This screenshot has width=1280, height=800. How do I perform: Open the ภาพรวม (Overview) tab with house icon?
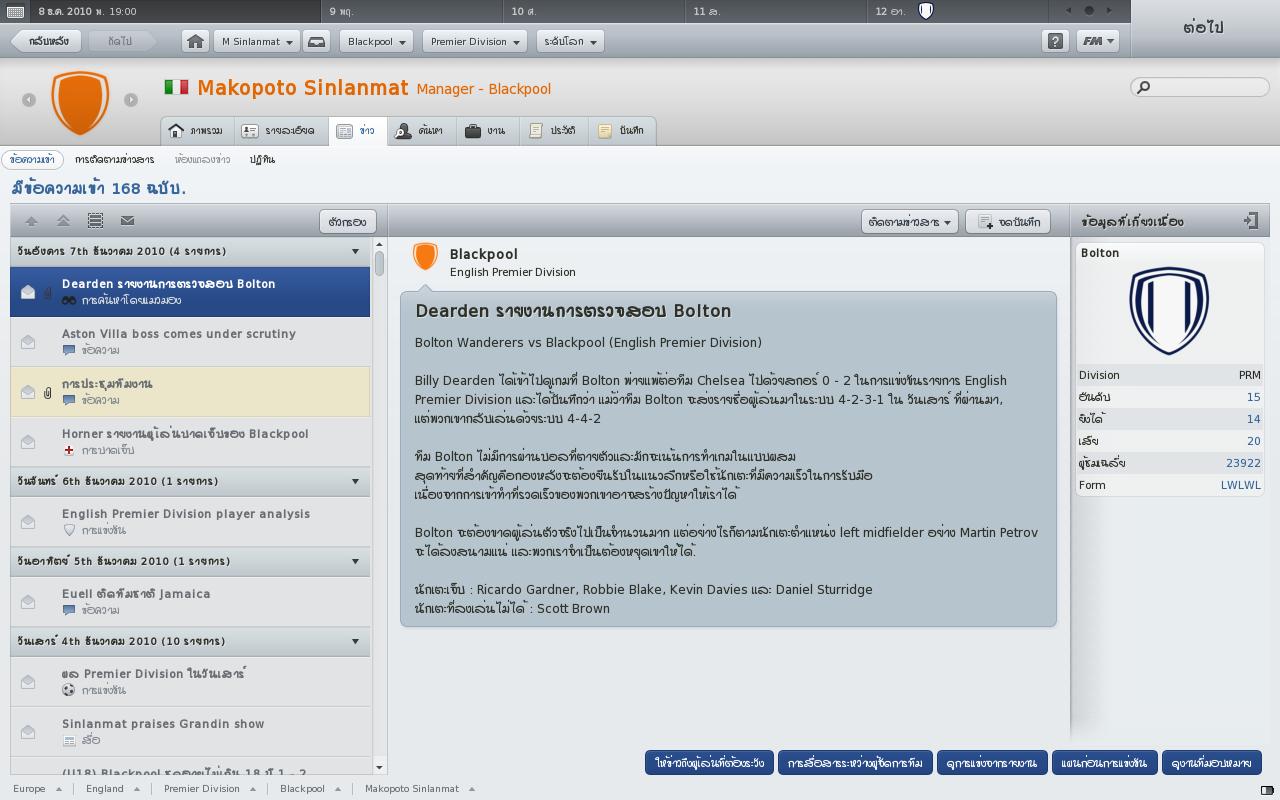196,131
